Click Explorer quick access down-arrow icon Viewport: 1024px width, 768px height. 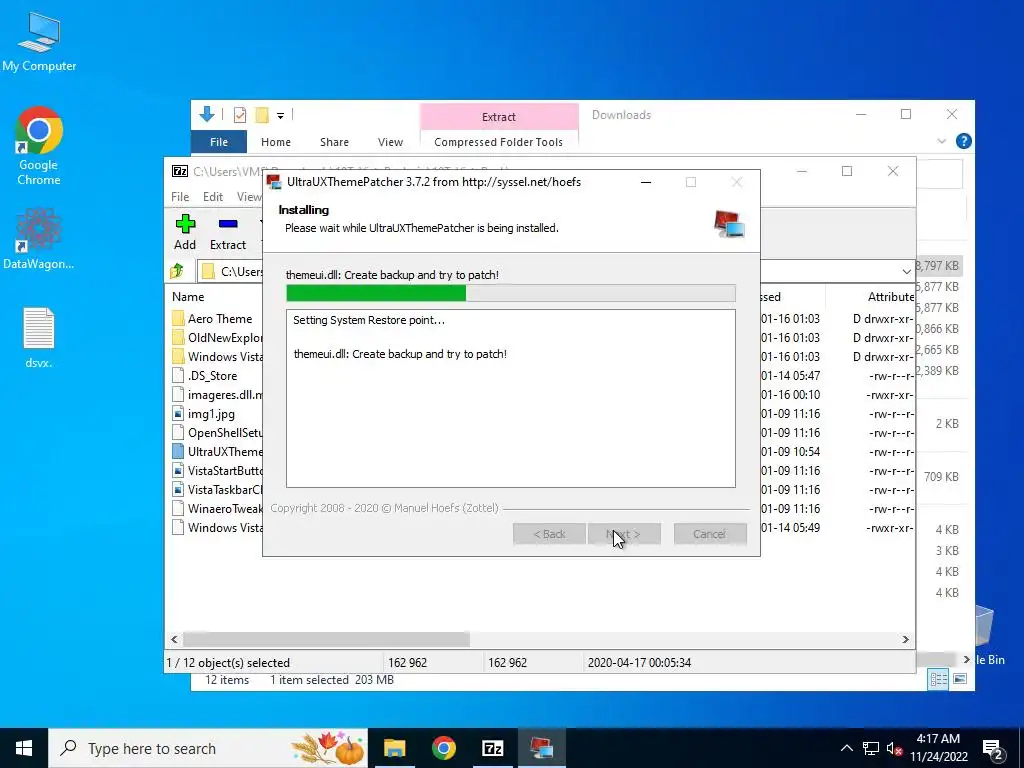point(207,115)
